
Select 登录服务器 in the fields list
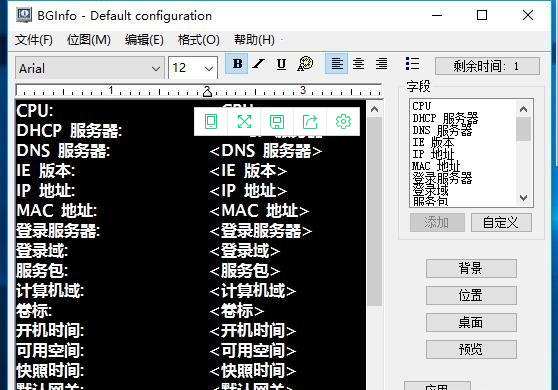(x=442, y=178)
